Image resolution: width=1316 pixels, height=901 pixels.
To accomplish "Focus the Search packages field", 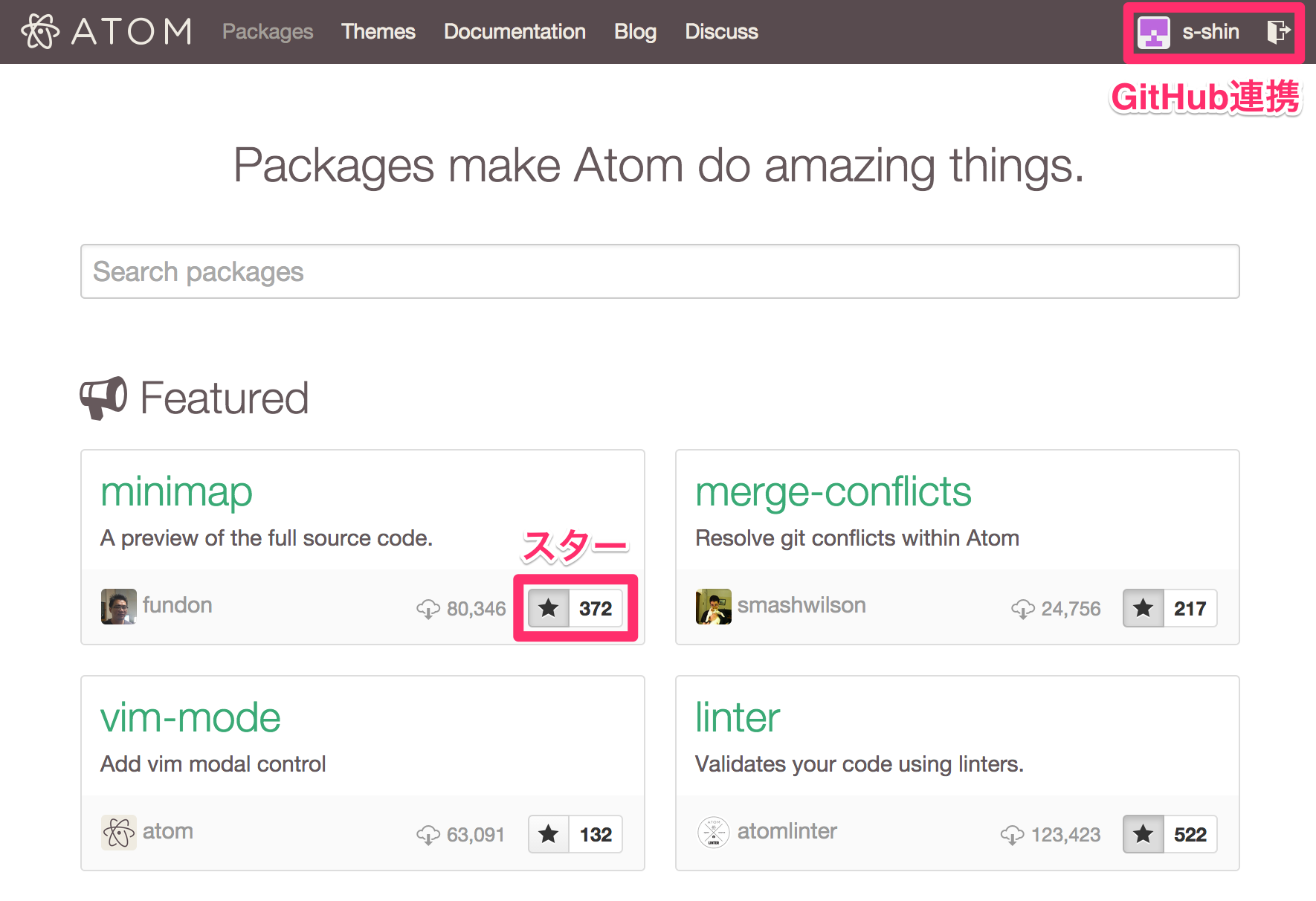I will pos(659,271).
